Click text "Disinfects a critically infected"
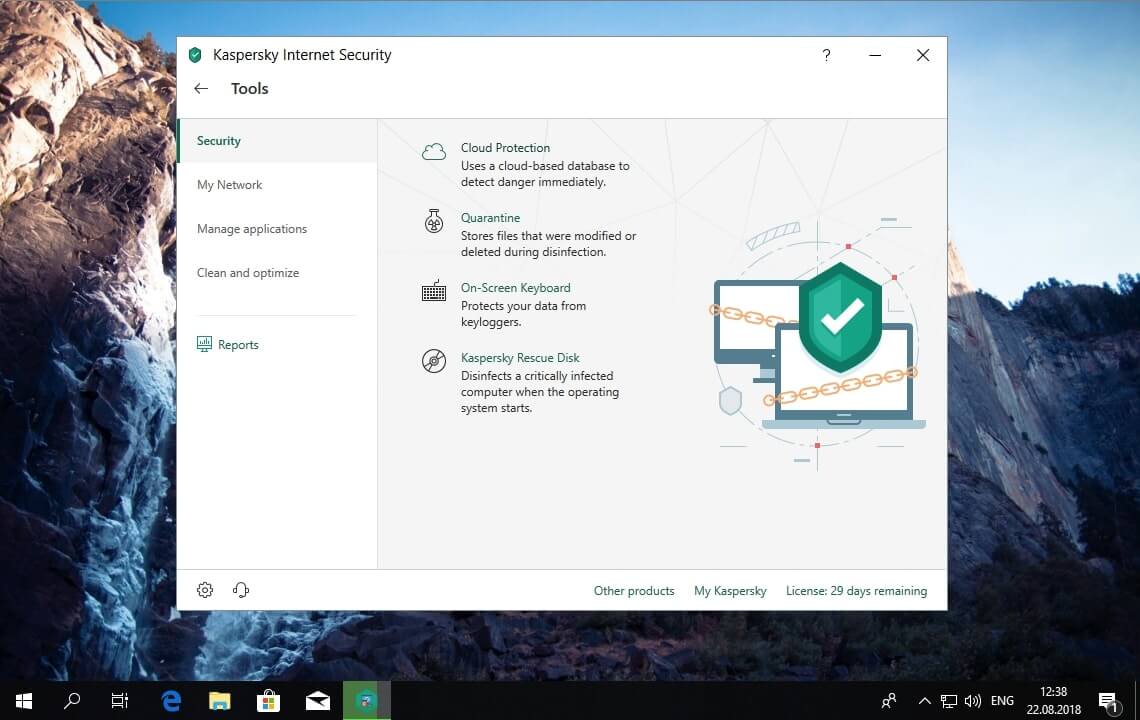1140x720 pixels. (x=537, y=376)
